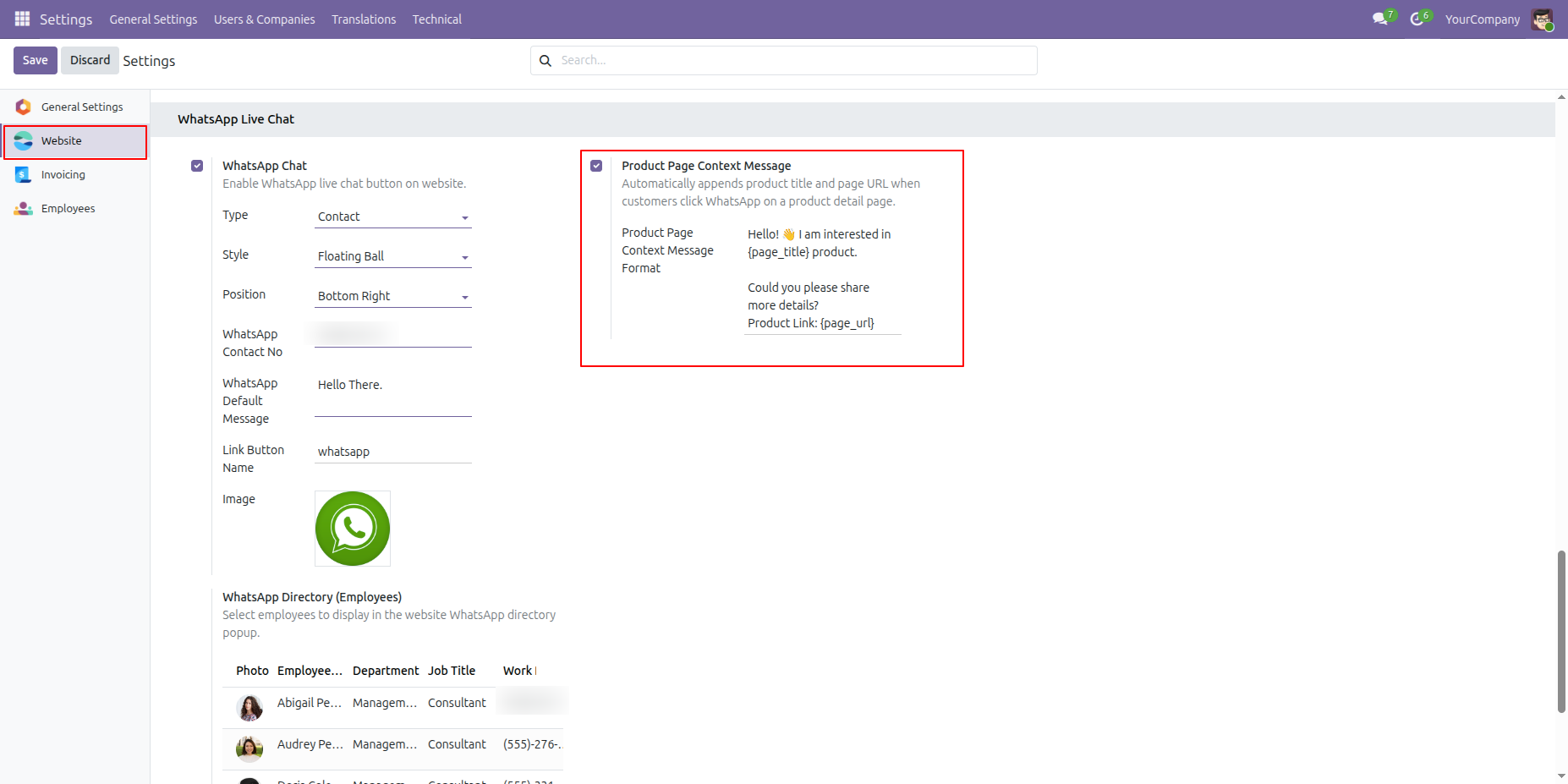Open the General Settings top menu
Viewport: 1568px width, 784px height.
(x=153, y=19)
